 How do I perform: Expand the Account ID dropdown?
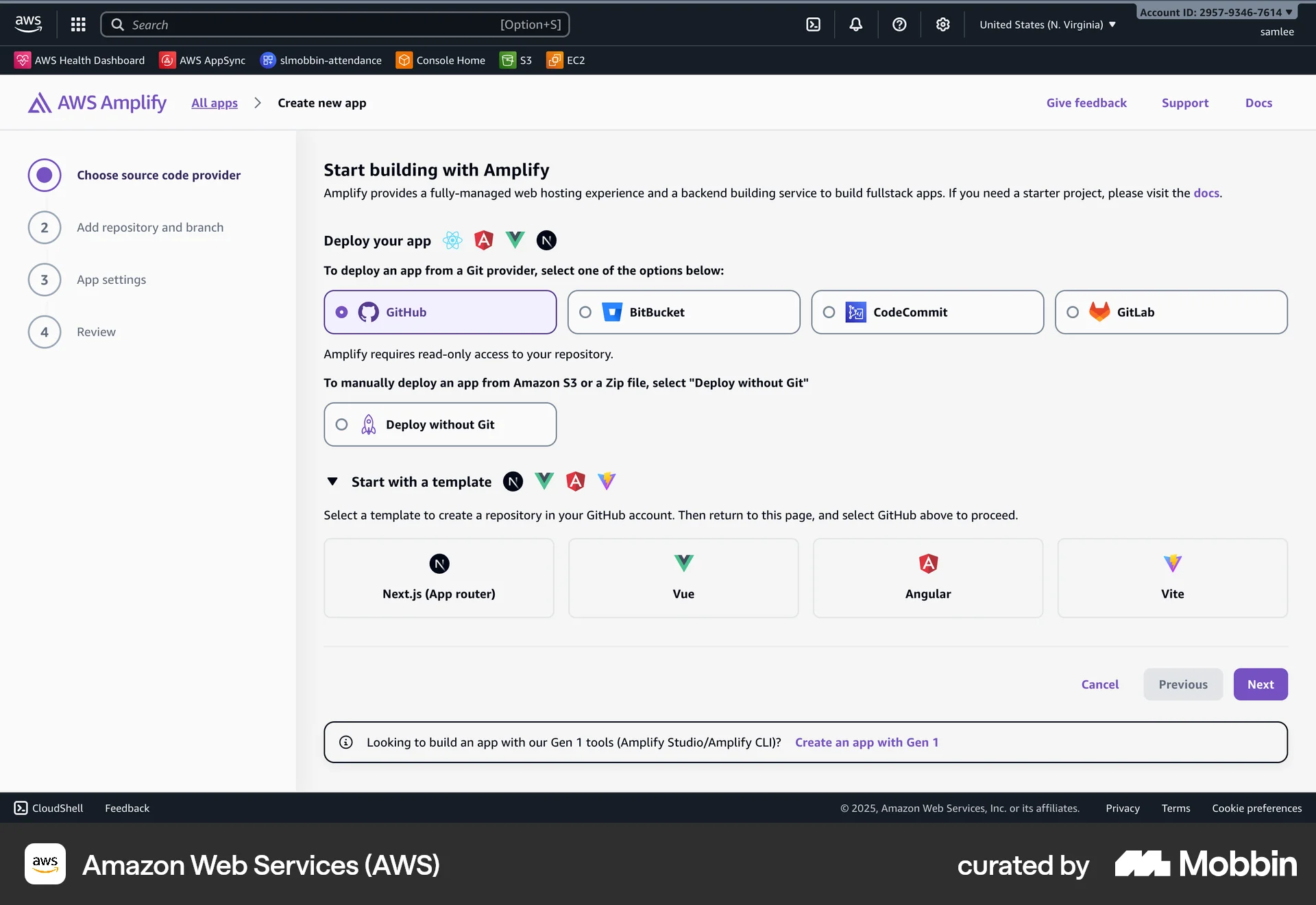[x=1216, y=12]
